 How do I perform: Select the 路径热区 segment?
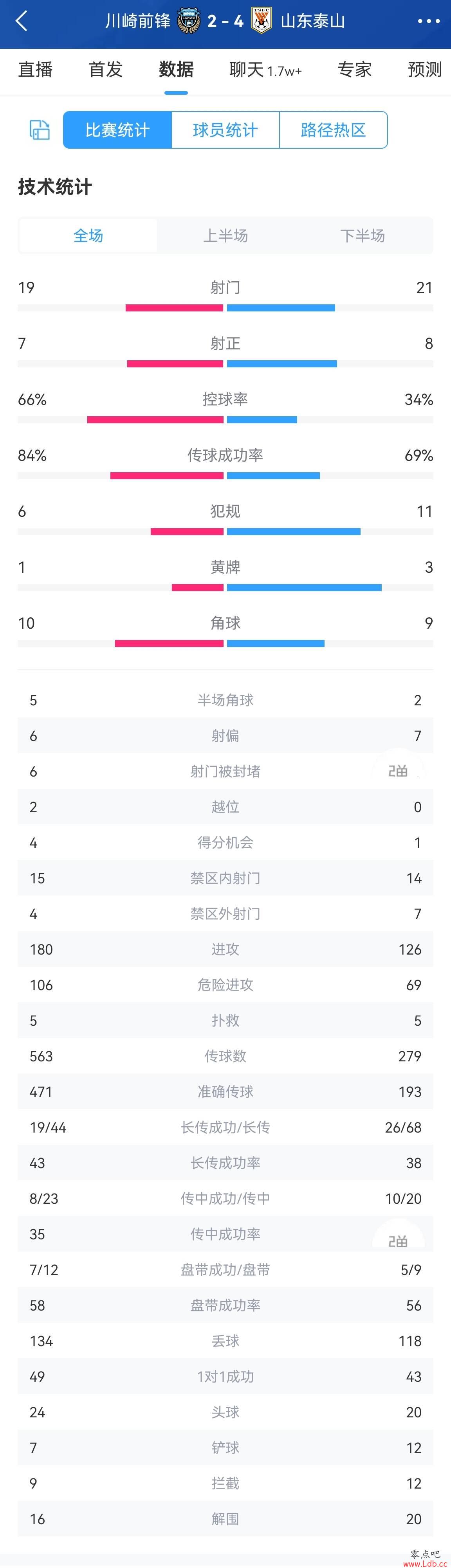pos(334,129)
